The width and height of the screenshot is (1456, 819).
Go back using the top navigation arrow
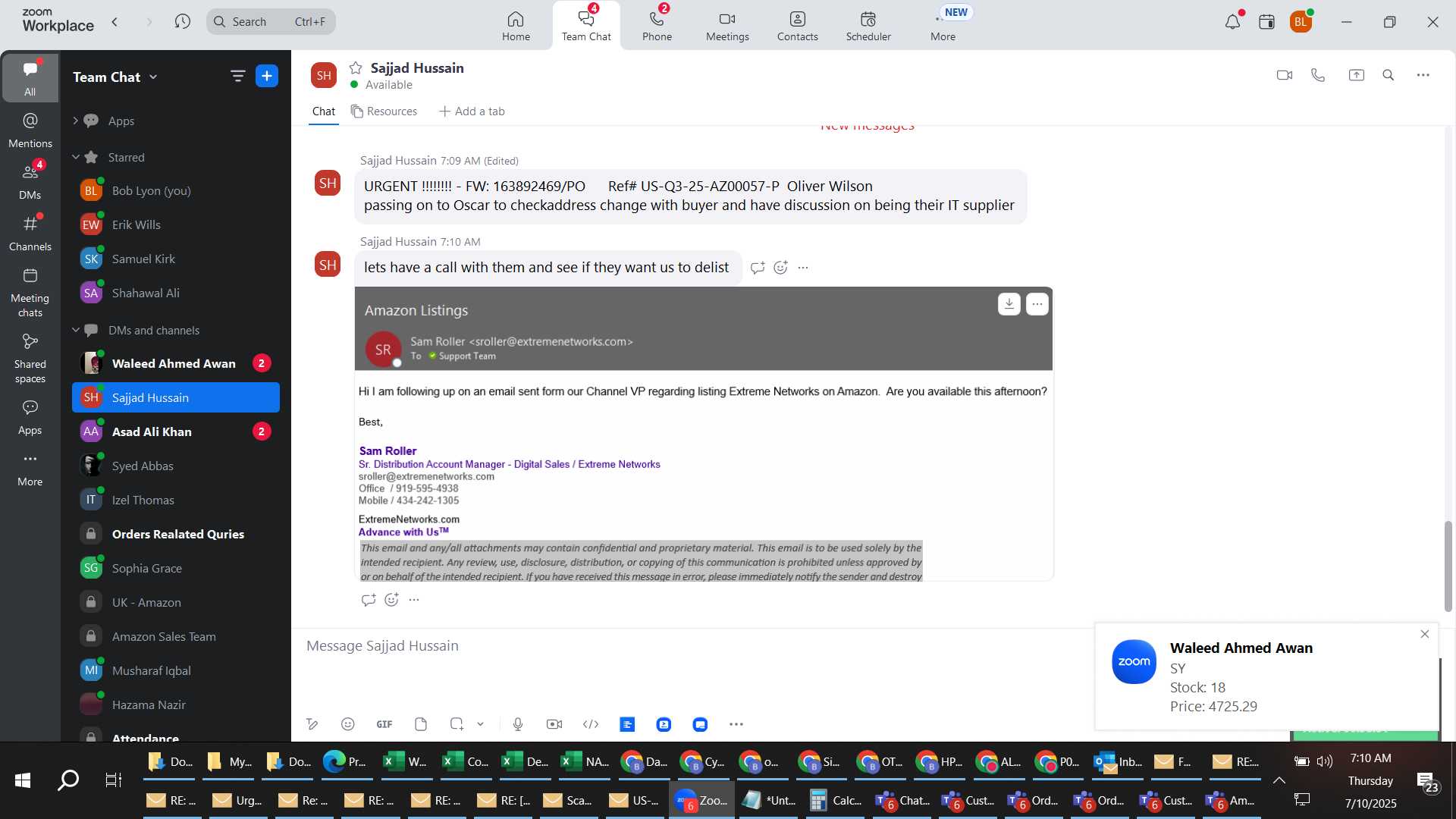(115, 22)
